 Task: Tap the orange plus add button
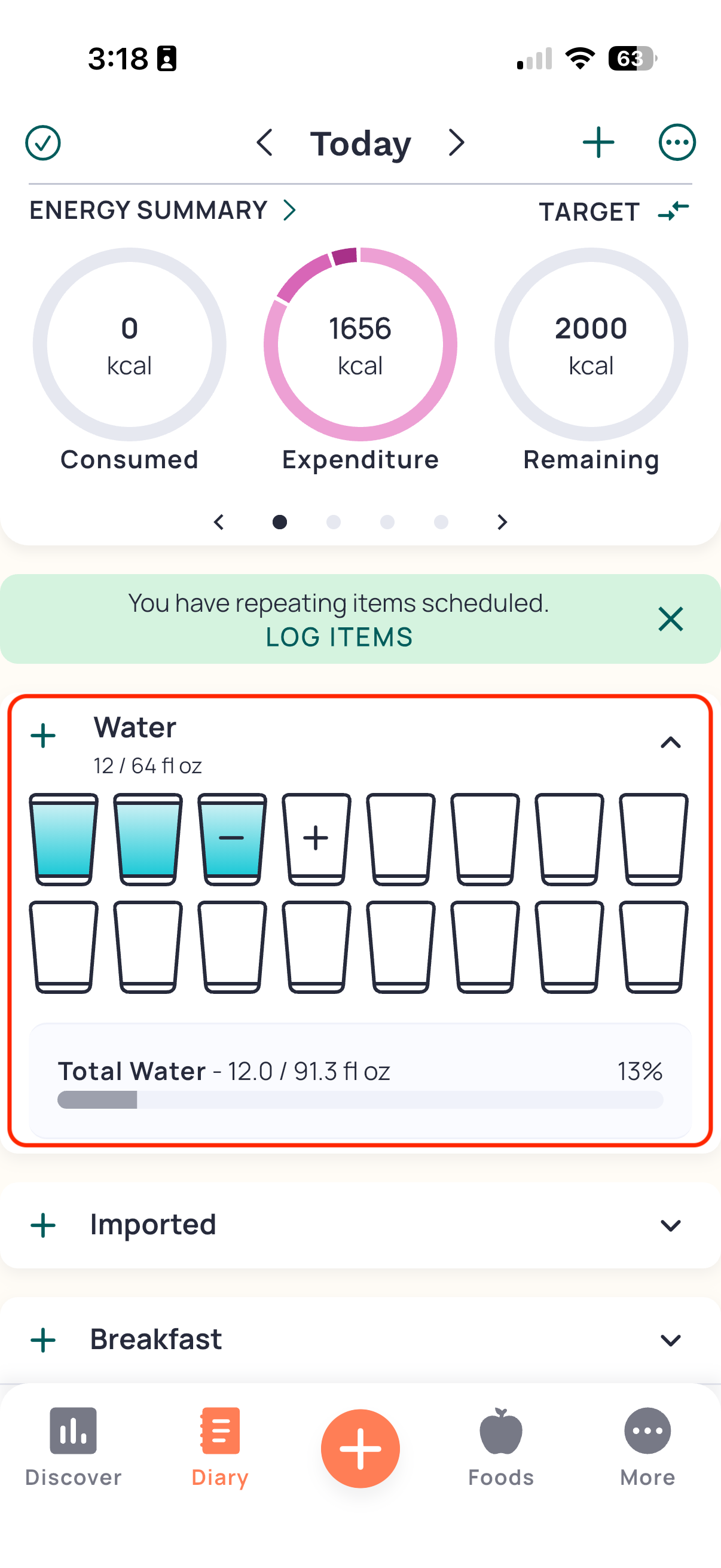(360, 1448)
